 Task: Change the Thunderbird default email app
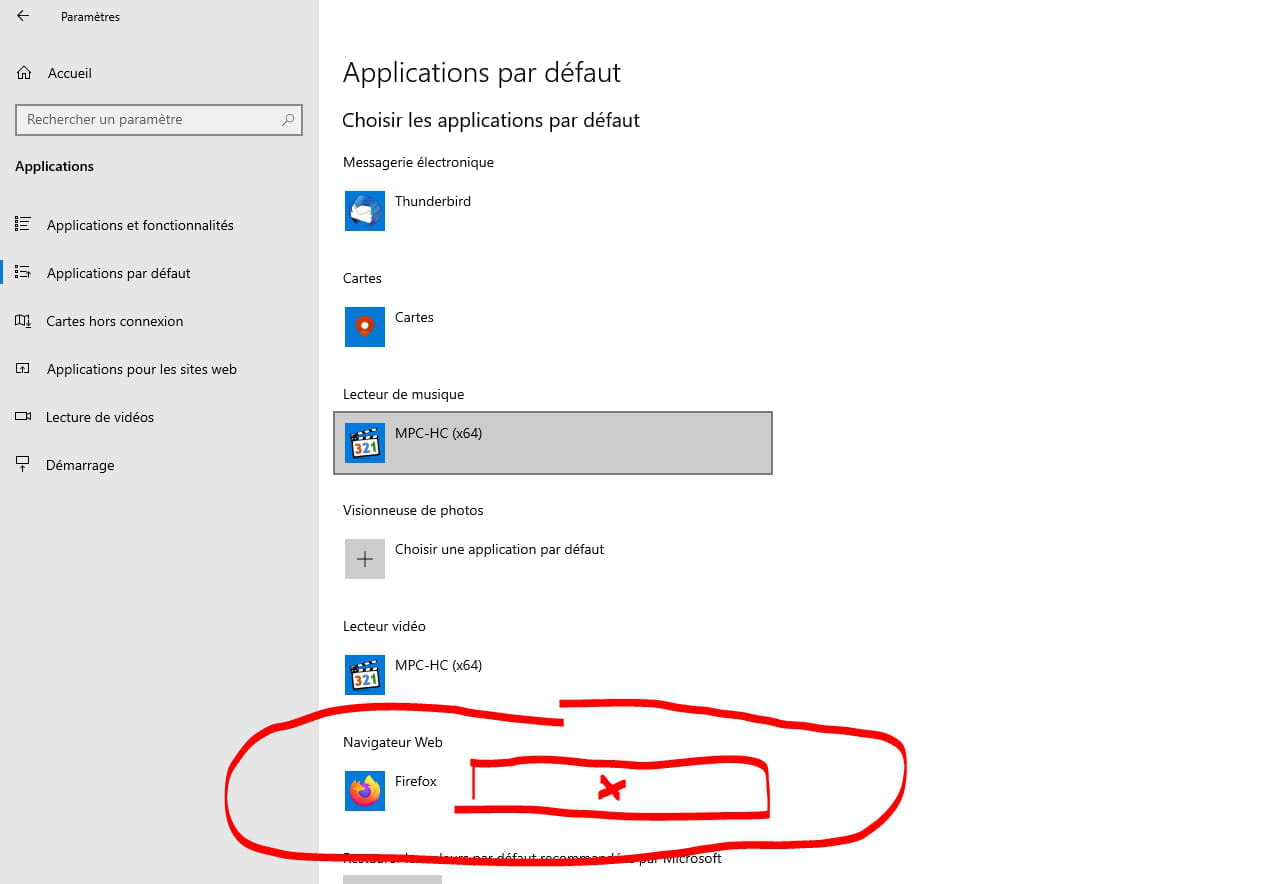point(432,201)
